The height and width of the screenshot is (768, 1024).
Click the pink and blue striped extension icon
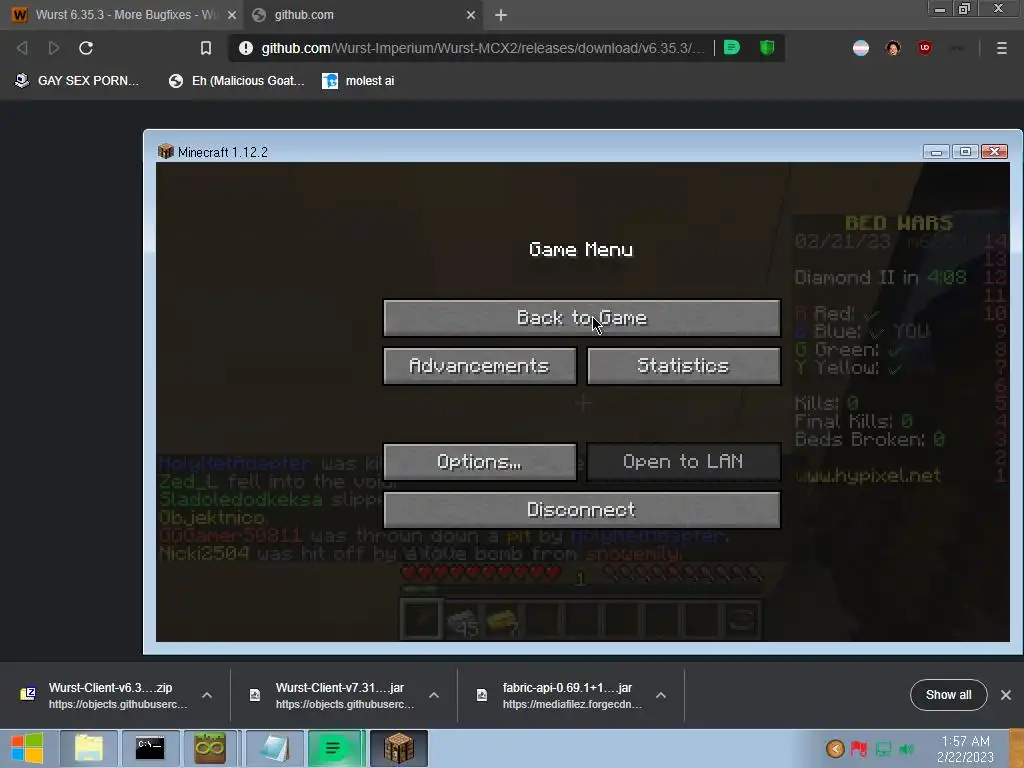pyautogui.click(x=861, y=48)
